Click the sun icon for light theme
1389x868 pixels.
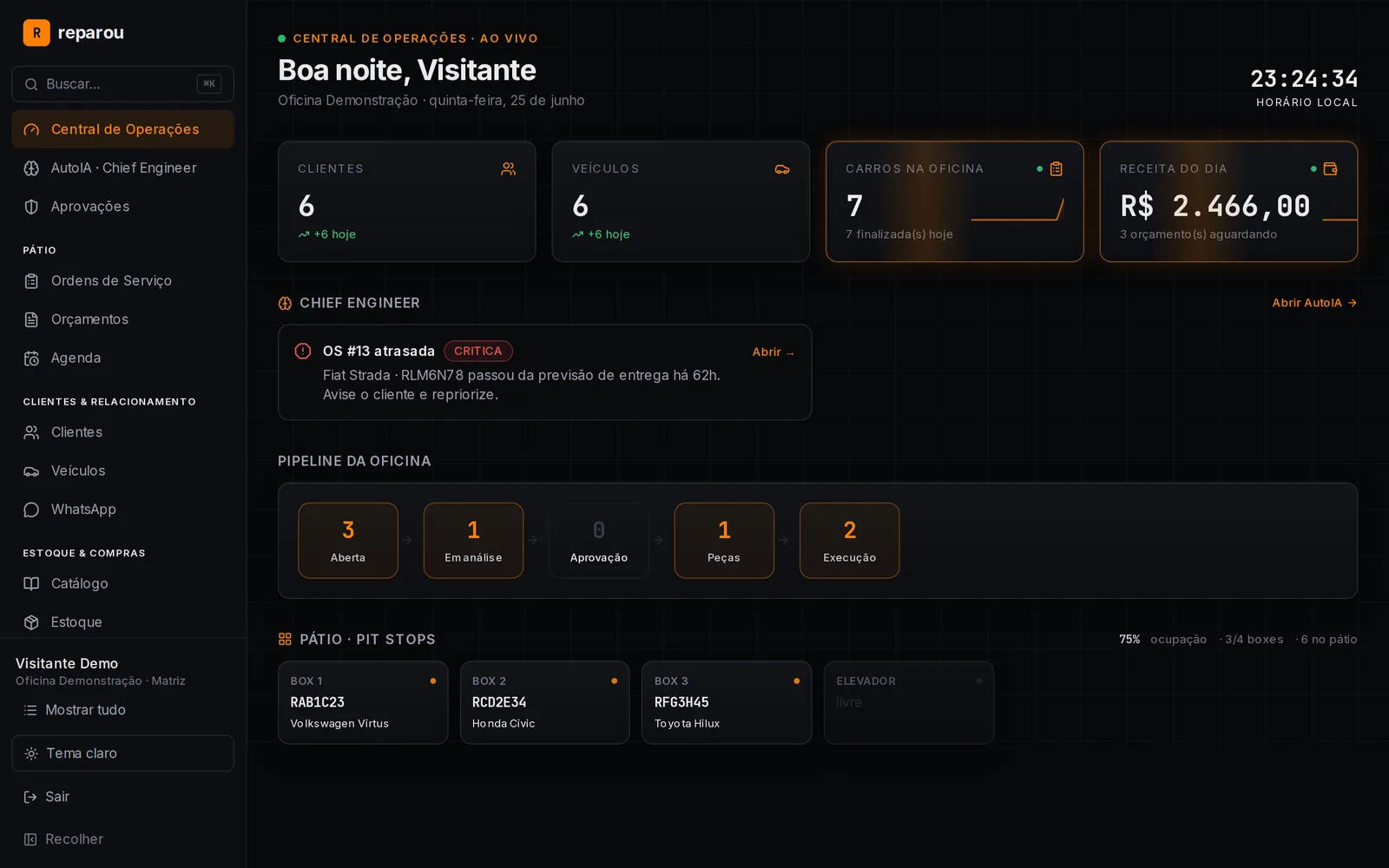(x=31, y=753)
